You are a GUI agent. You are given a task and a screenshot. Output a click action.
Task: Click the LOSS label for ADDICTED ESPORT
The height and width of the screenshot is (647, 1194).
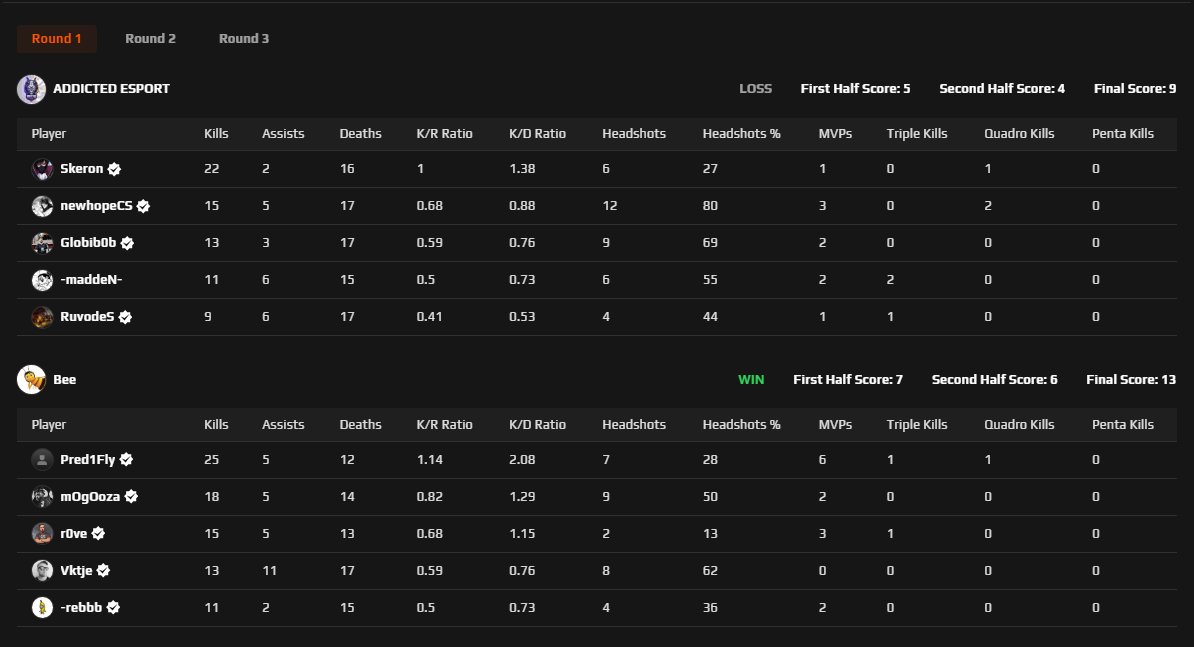coord(755,89)
